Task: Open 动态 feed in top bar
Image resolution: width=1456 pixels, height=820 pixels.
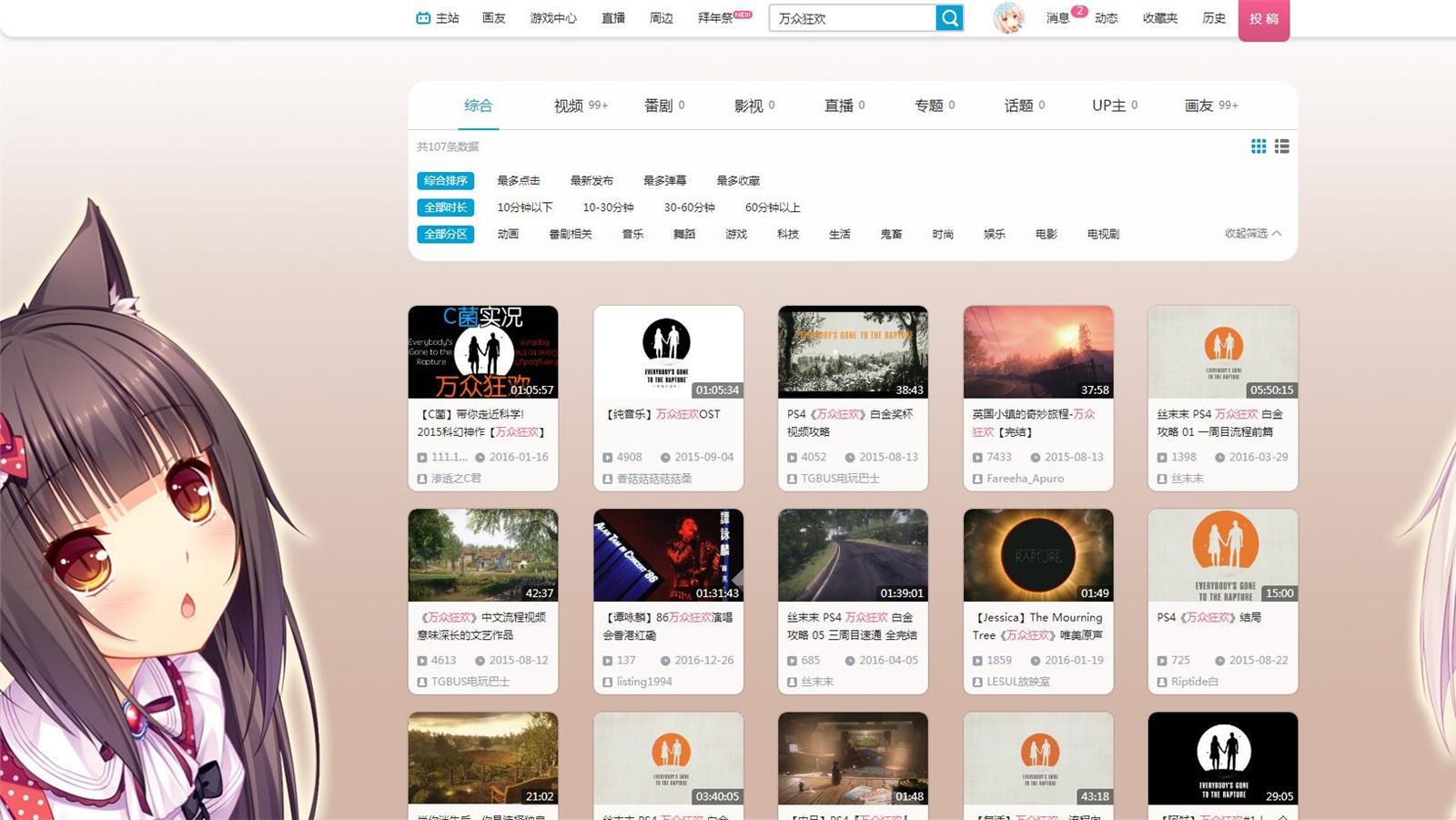Action: [x=1107, y=18]
